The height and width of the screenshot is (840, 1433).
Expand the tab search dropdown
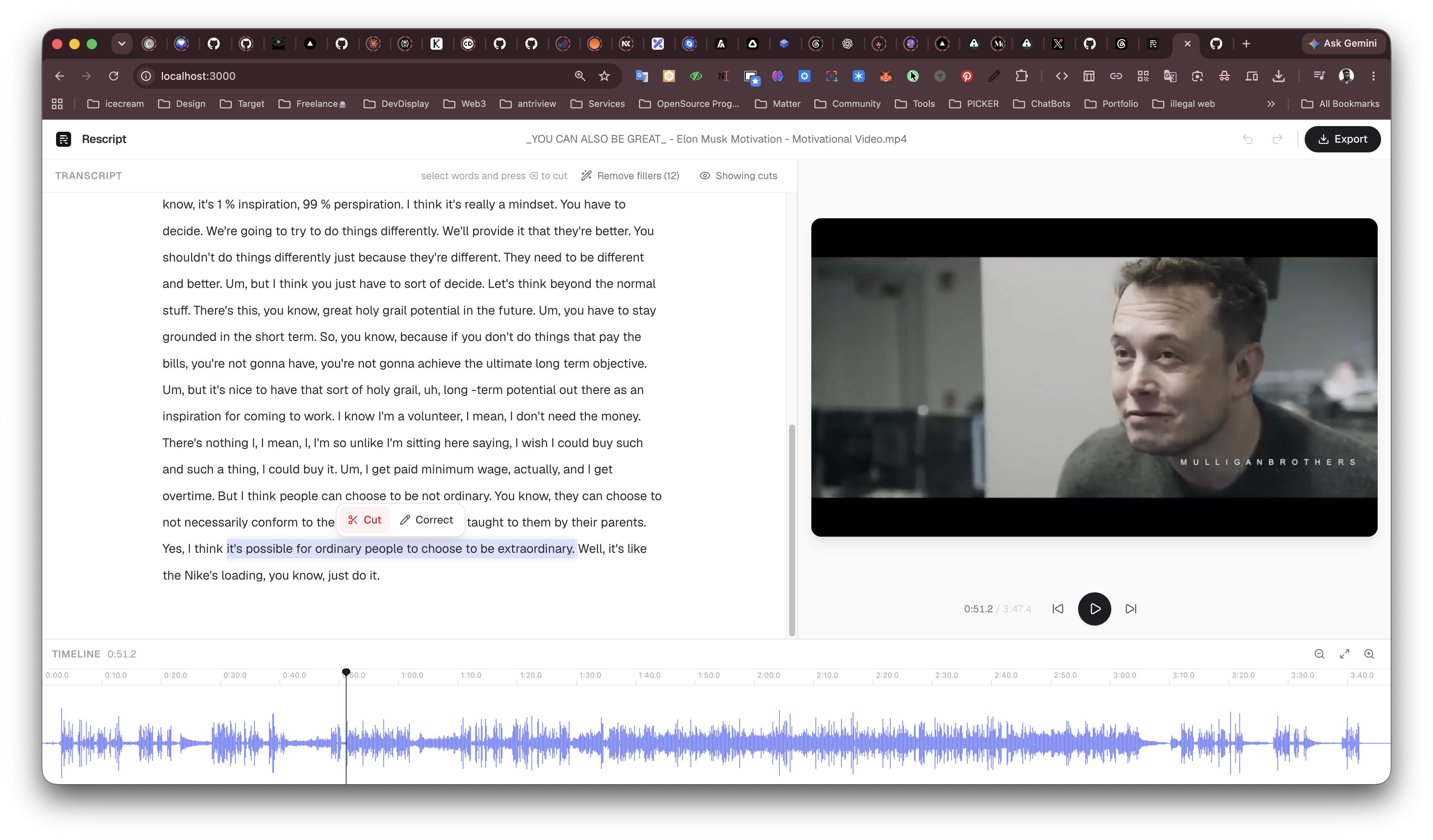122,44
